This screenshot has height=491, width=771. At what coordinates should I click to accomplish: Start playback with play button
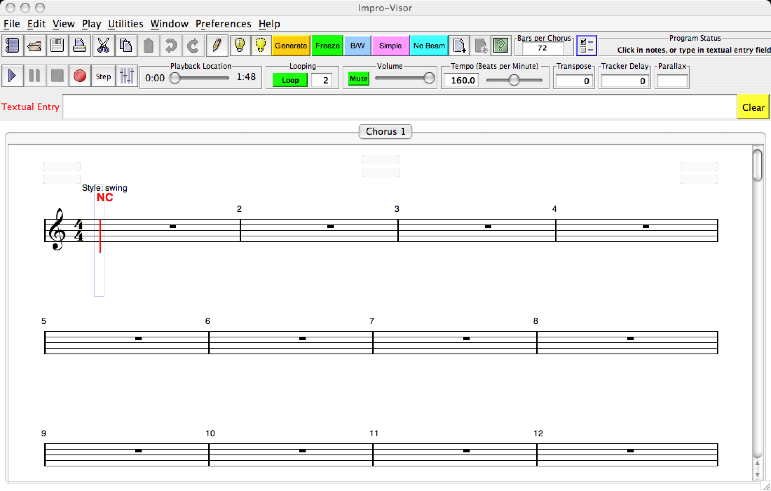(x=13, y=75)
